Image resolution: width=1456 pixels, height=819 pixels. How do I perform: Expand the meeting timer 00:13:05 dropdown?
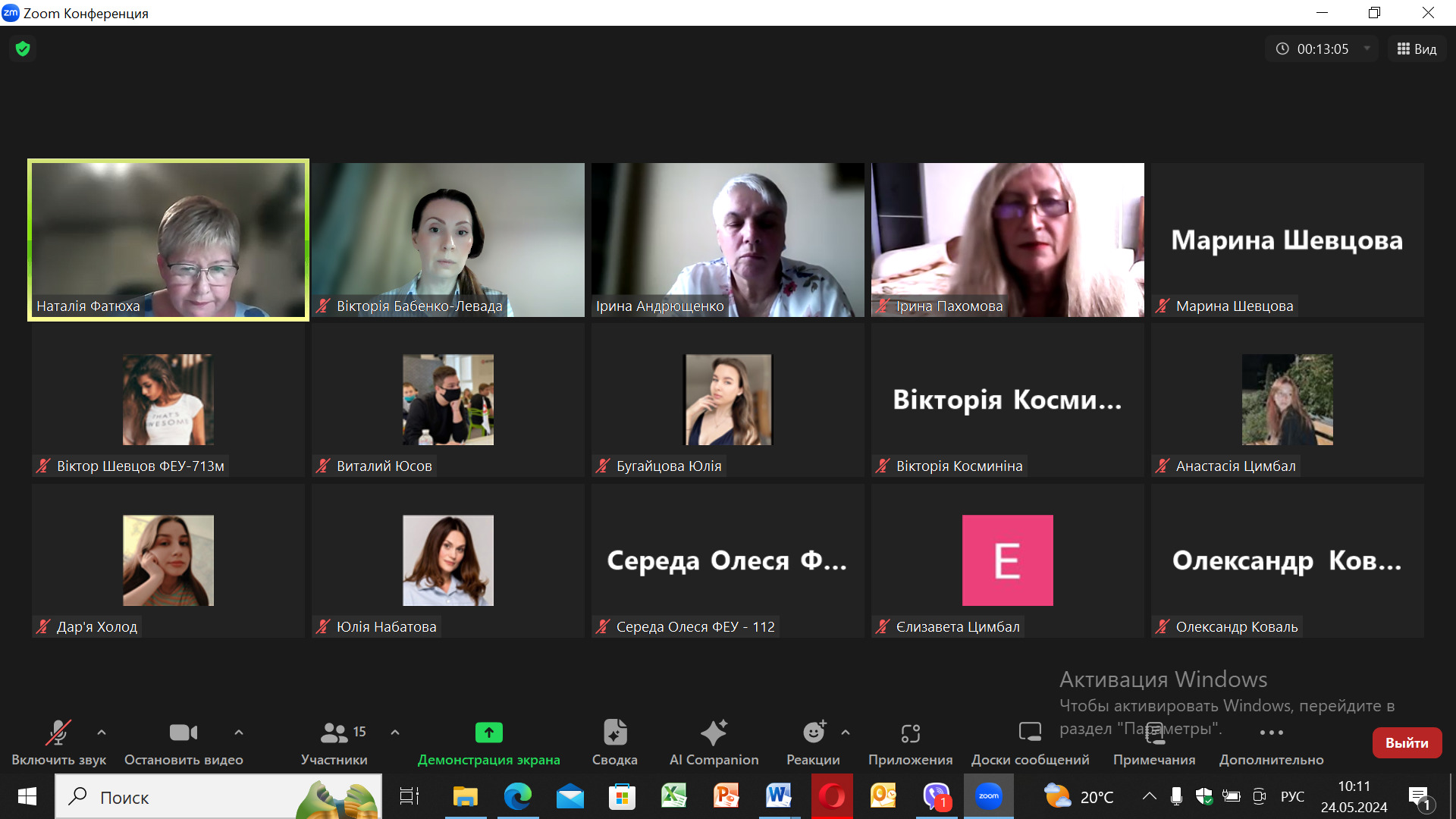point(1367,49)
